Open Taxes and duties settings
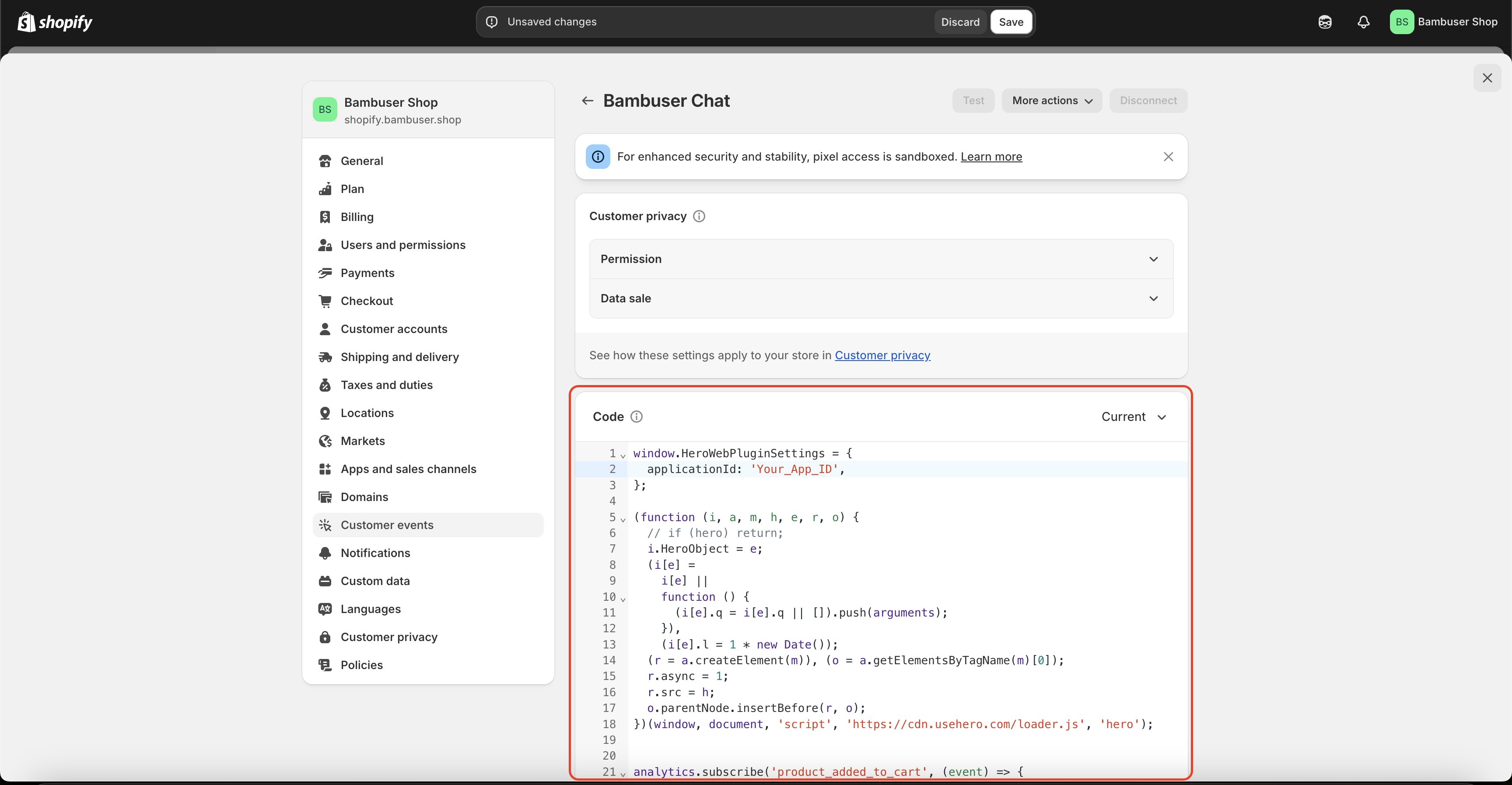The height and width of the screenshot is (785, 1512). 386,385
